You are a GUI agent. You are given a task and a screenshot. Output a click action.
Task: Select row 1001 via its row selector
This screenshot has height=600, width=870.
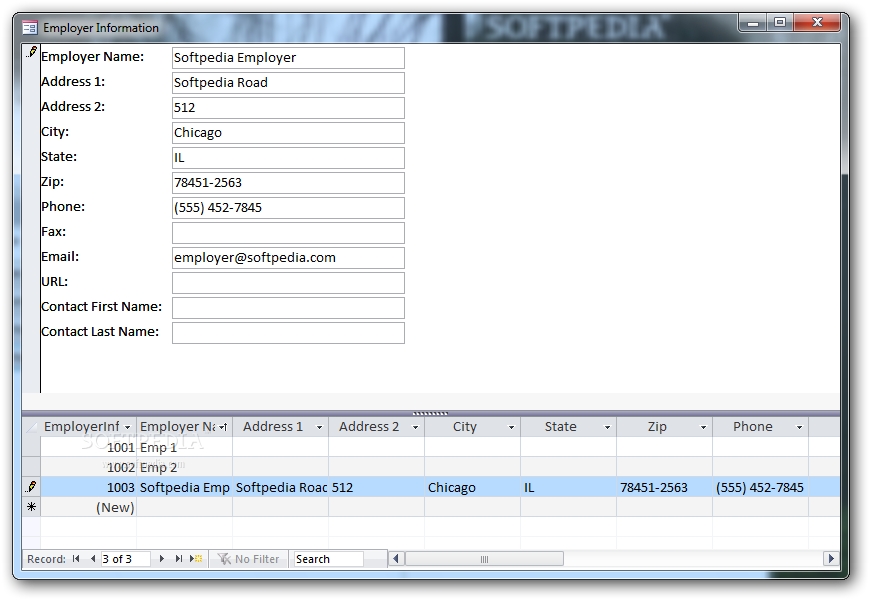[x=32, y=447]
